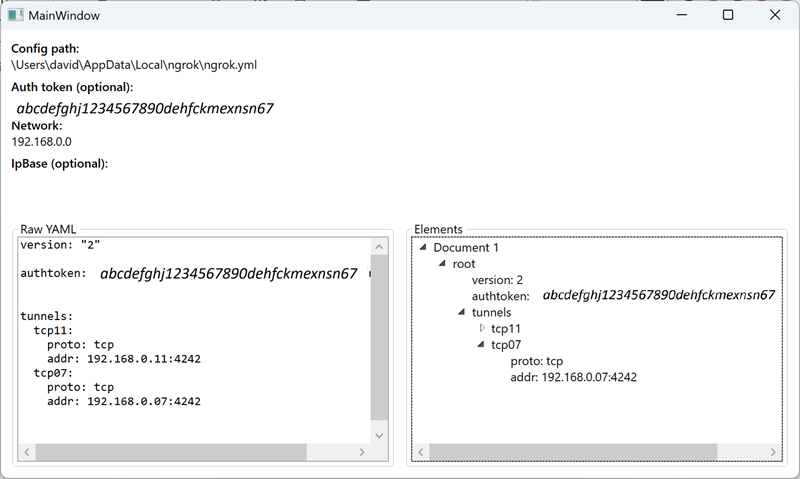Select the 'version: 2' tree item
This screenshot has height=479, width=800.
497,280
